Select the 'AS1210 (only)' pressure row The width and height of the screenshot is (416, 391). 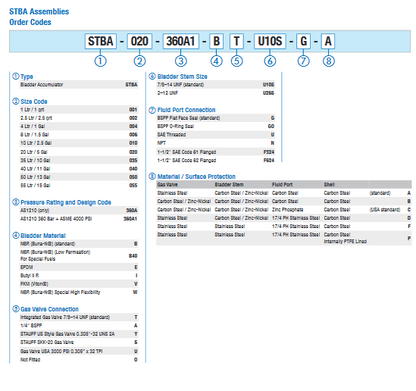[x=79, y=210]
